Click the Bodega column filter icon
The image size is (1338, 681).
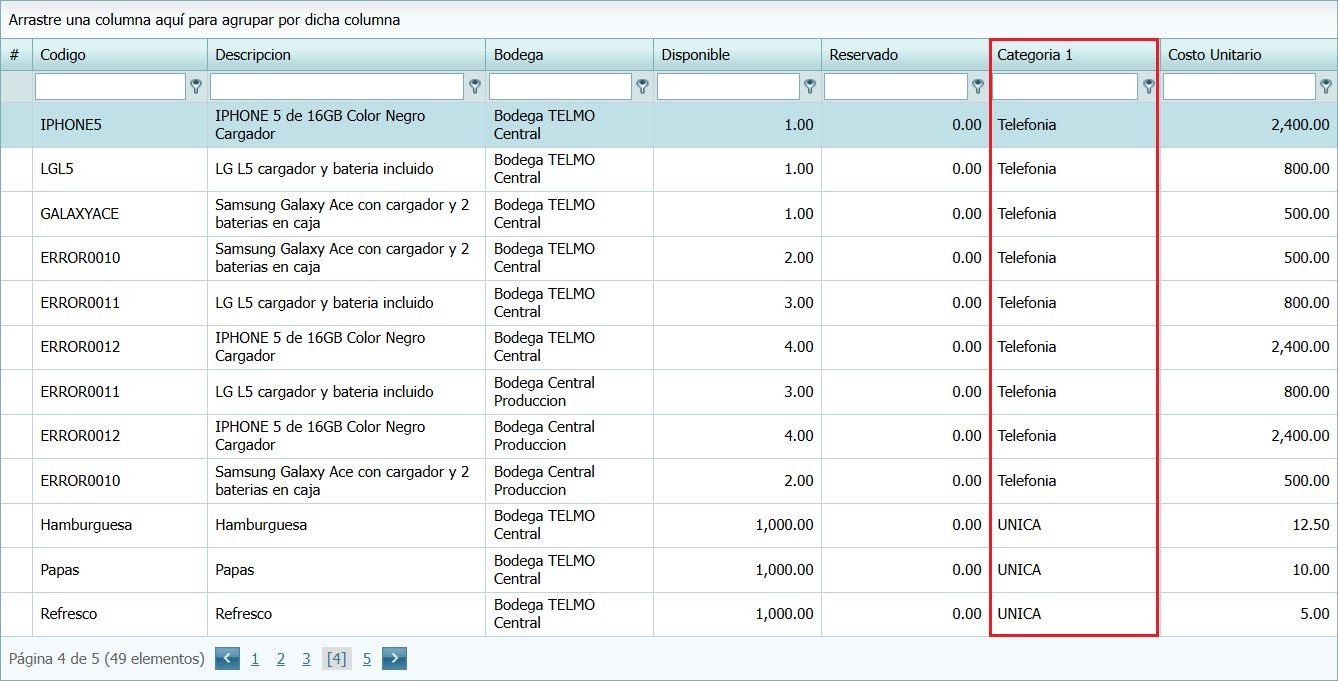click(x=642, y=87)
